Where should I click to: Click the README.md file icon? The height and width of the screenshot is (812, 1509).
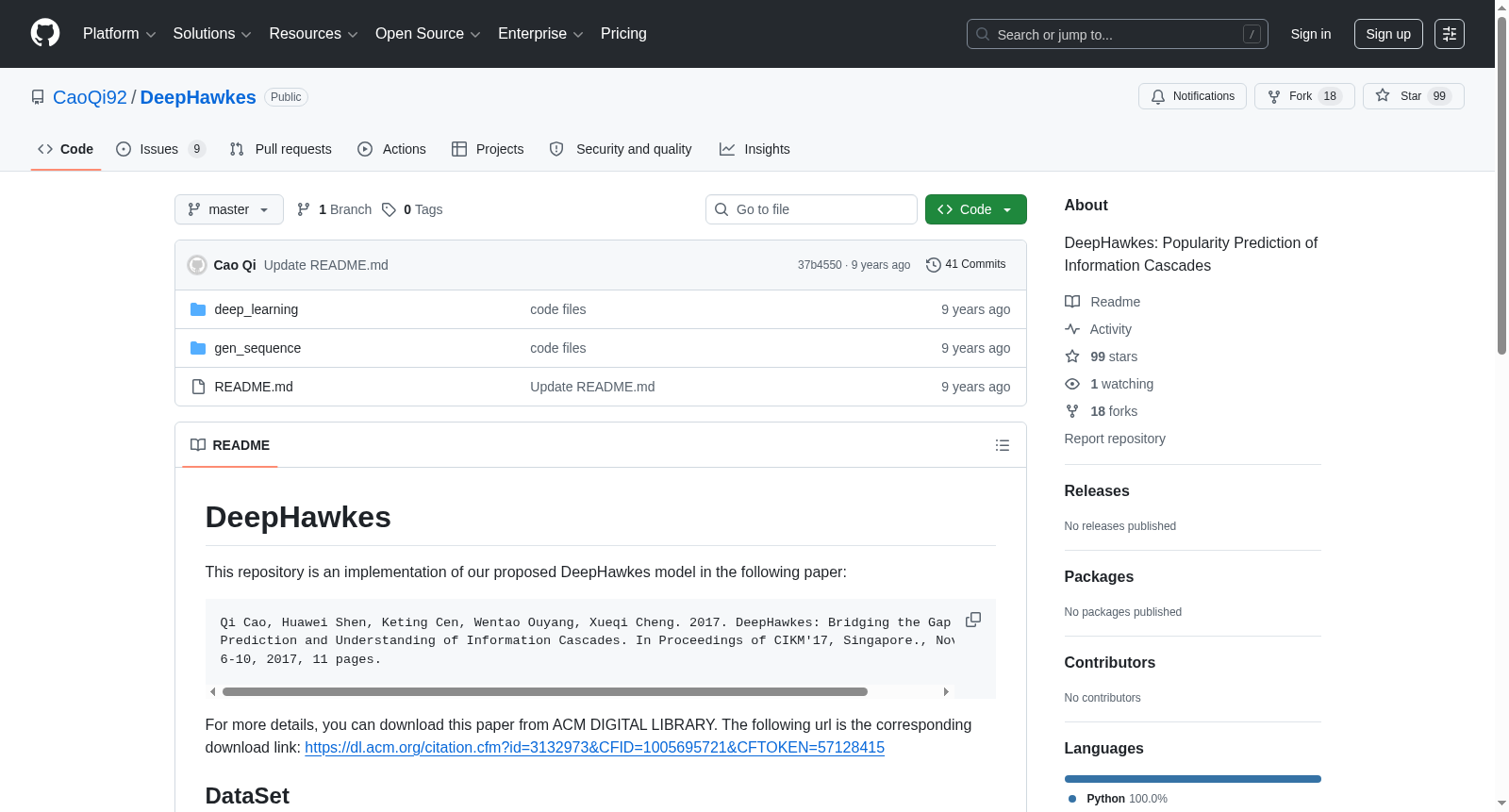point(198,387)
